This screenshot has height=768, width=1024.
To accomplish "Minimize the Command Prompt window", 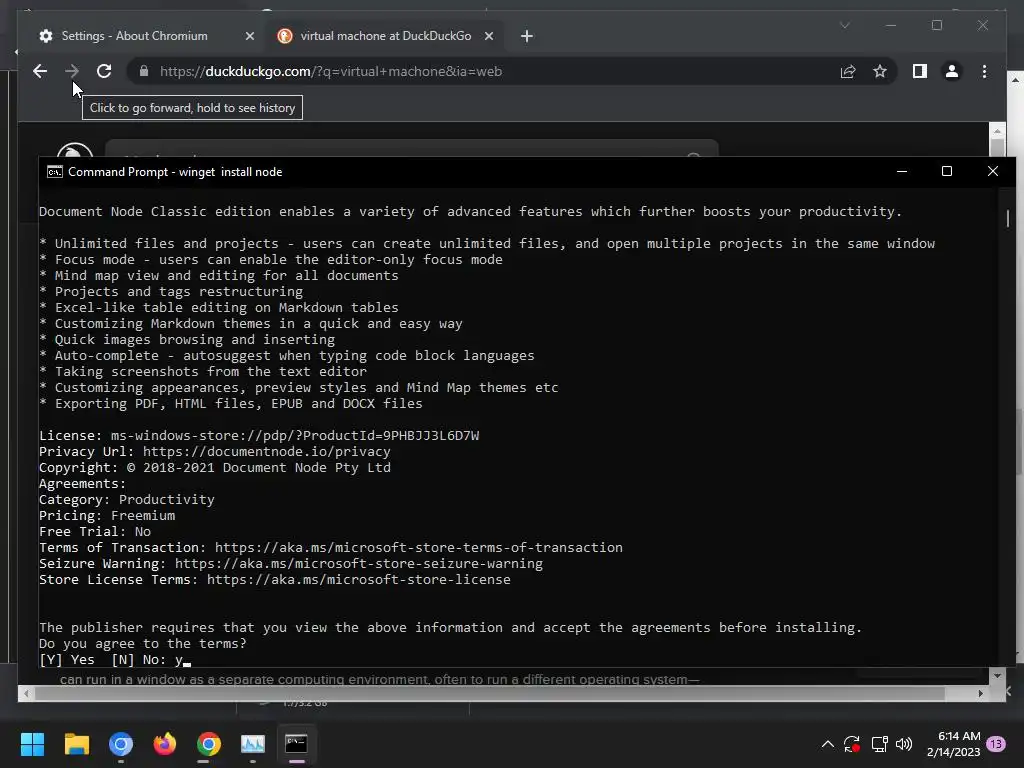I will pos(902,172).
